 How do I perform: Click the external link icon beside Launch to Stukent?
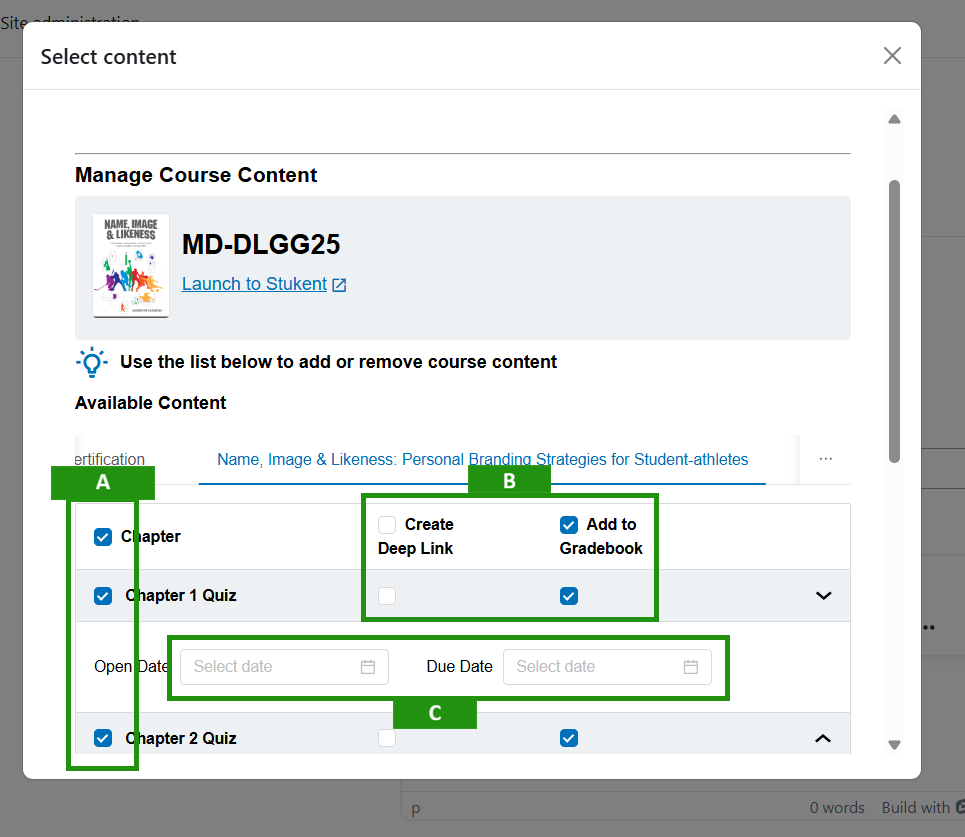coord(339,285)
